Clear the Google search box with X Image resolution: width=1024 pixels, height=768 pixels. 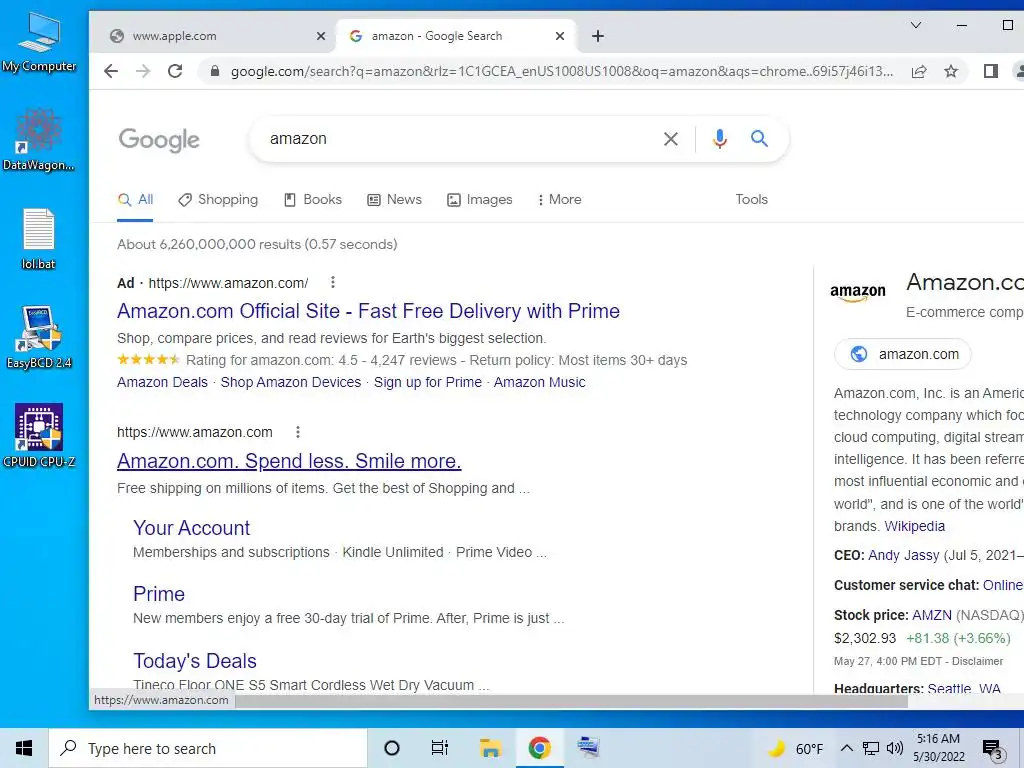pyautogui.click(x=671, y=139)
